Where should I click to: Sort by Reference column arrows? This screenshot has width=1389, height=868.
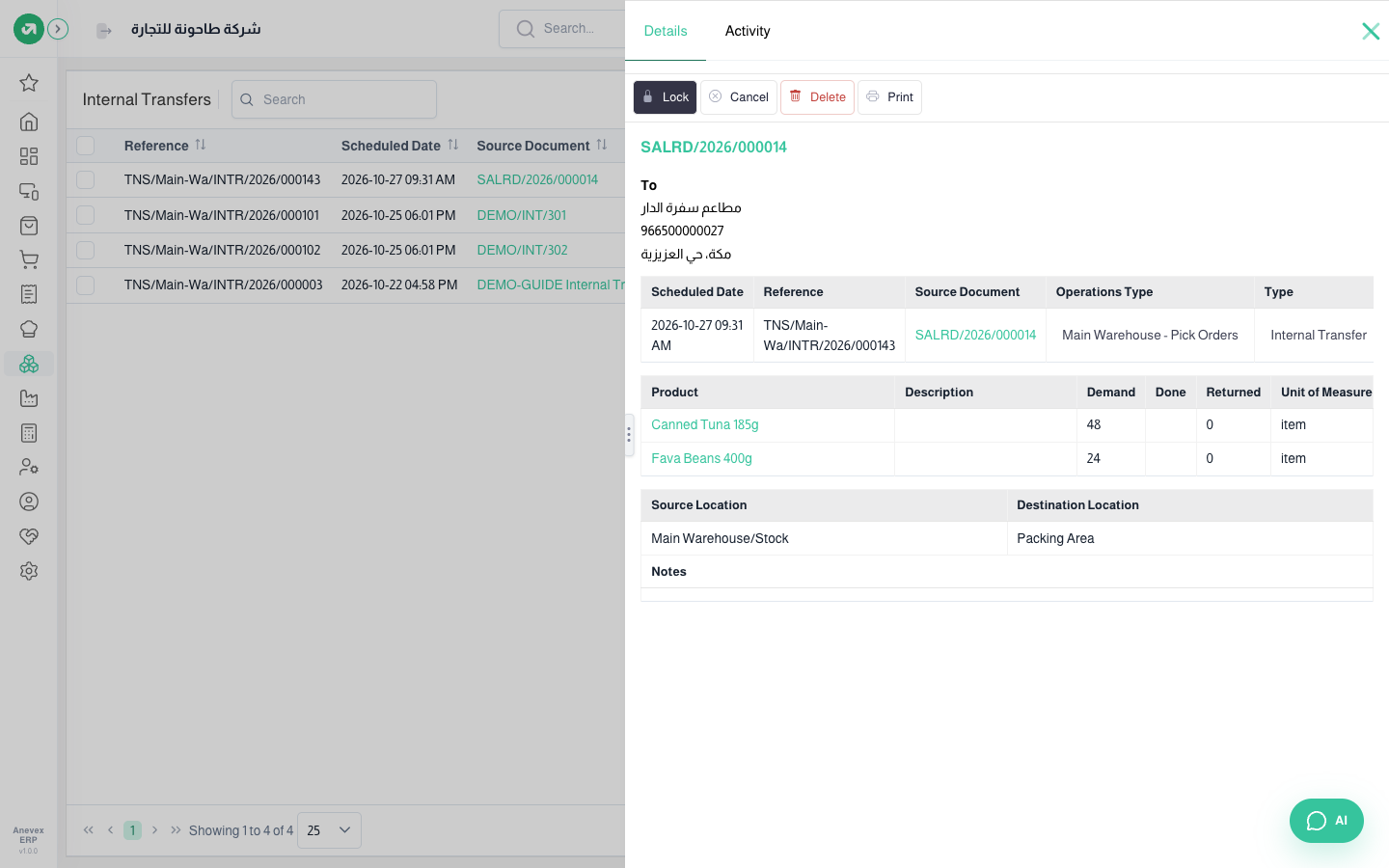click(201, 145)
